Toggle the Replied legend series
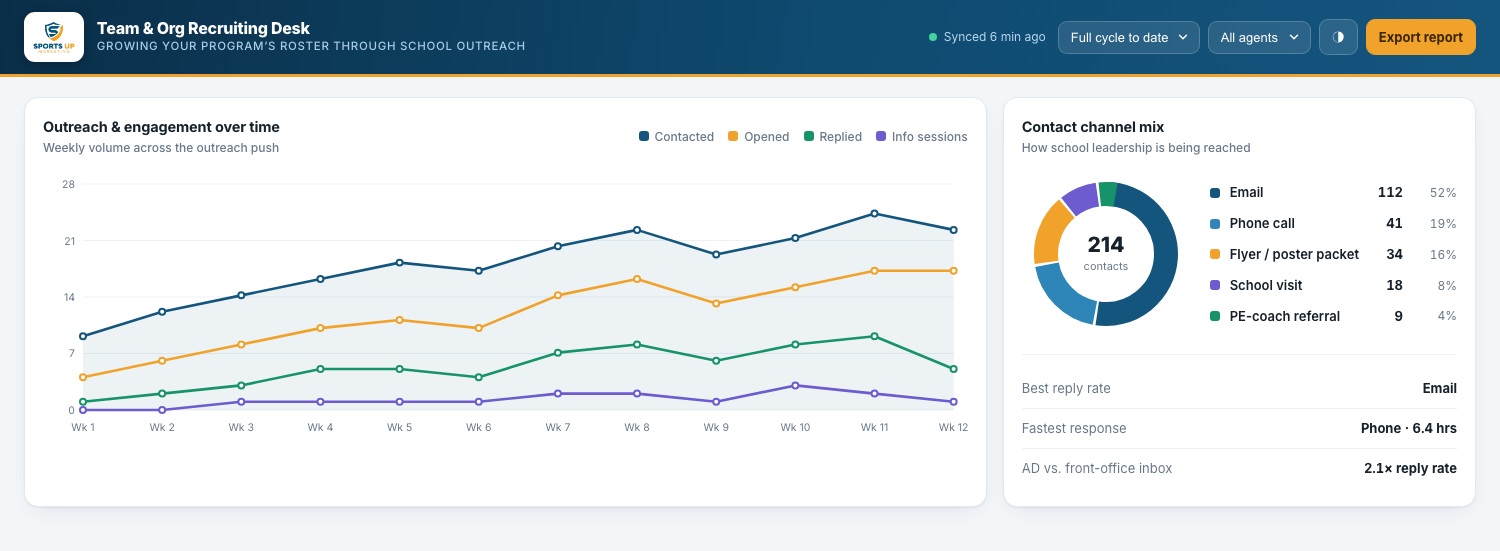Image resolution: width=1500 pixels, height=551 pixels. [832, 137]
